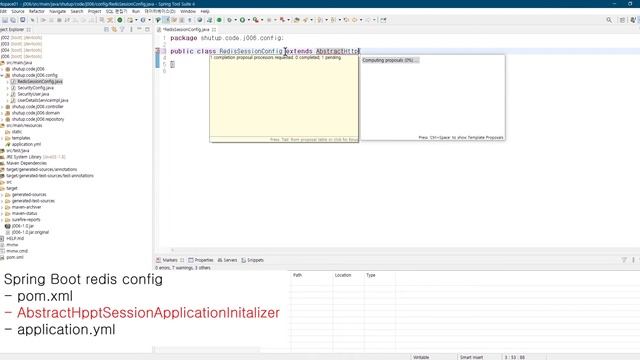Screen dimensions: 640x360
Task: Open the Help menu
Action: click(205, 11)
